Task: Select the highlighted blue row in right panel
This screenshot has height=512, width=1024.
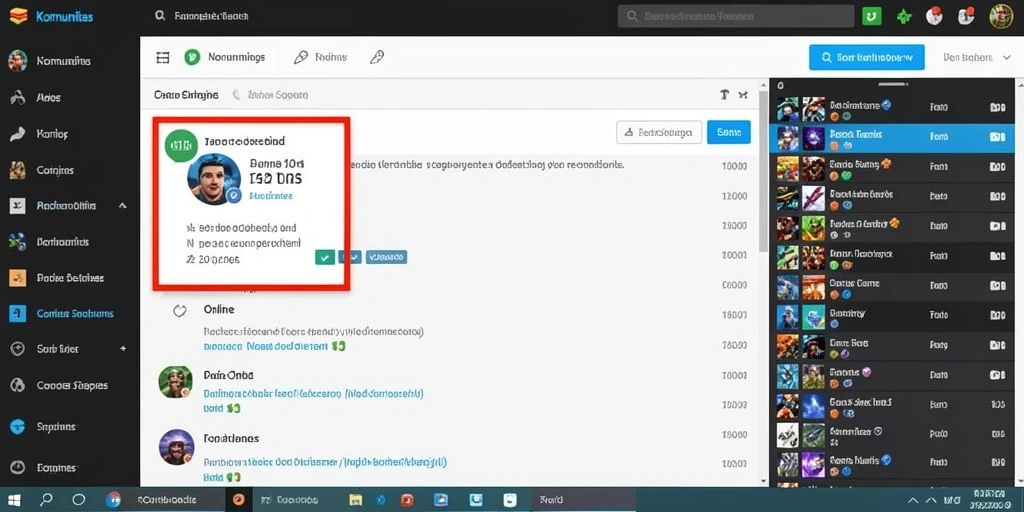Action: click(x=891, y=136)
